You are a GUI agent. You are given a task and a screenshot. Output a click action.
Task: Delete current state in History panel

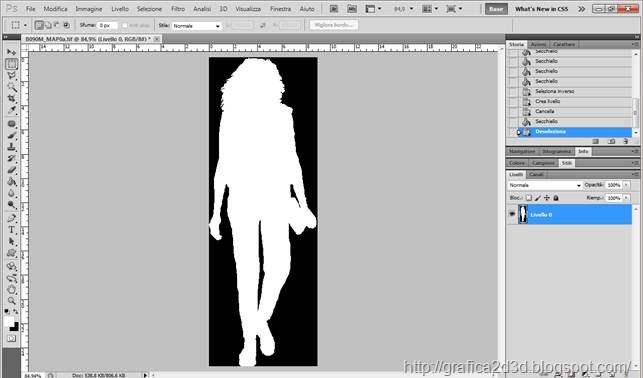[x=626, y=141]
